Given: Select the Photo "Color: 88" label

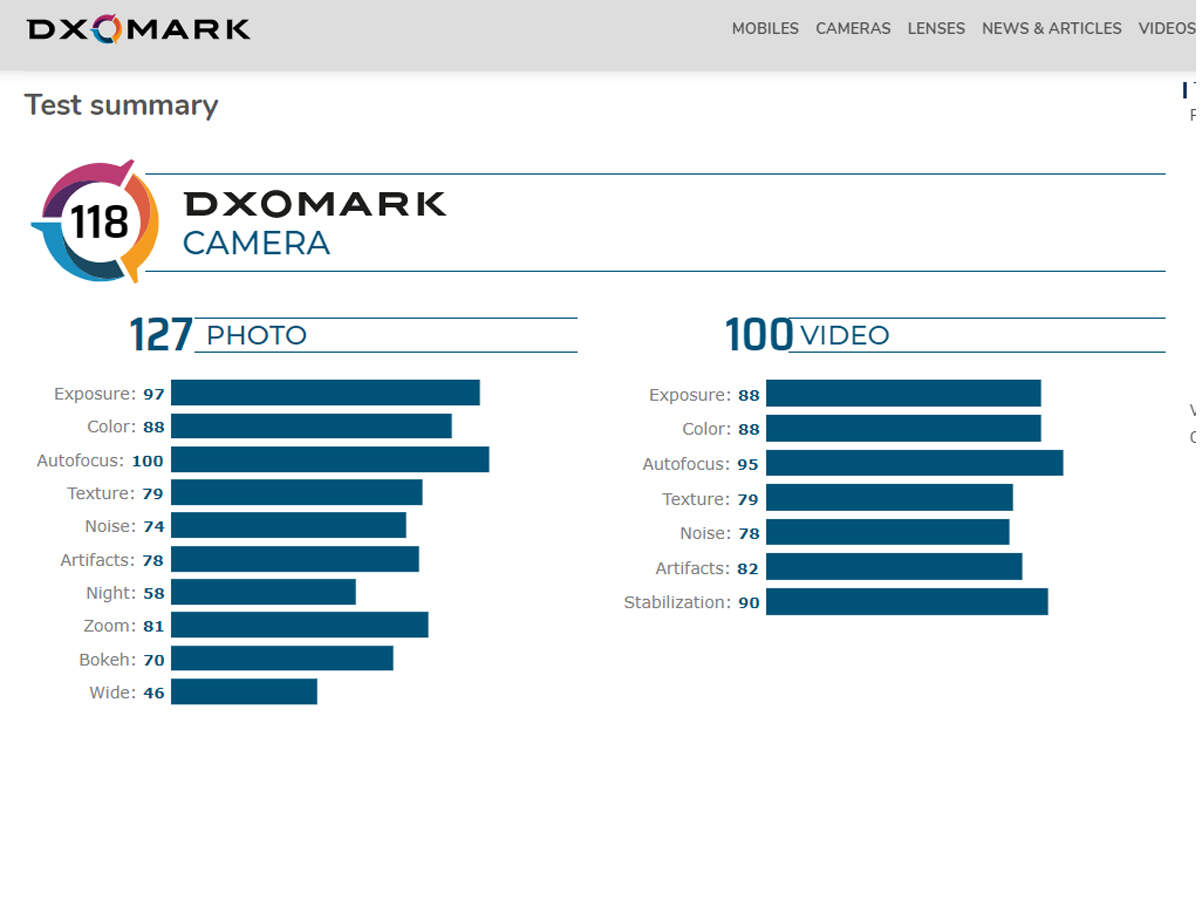Looking at the screenshot, I should coord(126,427).
